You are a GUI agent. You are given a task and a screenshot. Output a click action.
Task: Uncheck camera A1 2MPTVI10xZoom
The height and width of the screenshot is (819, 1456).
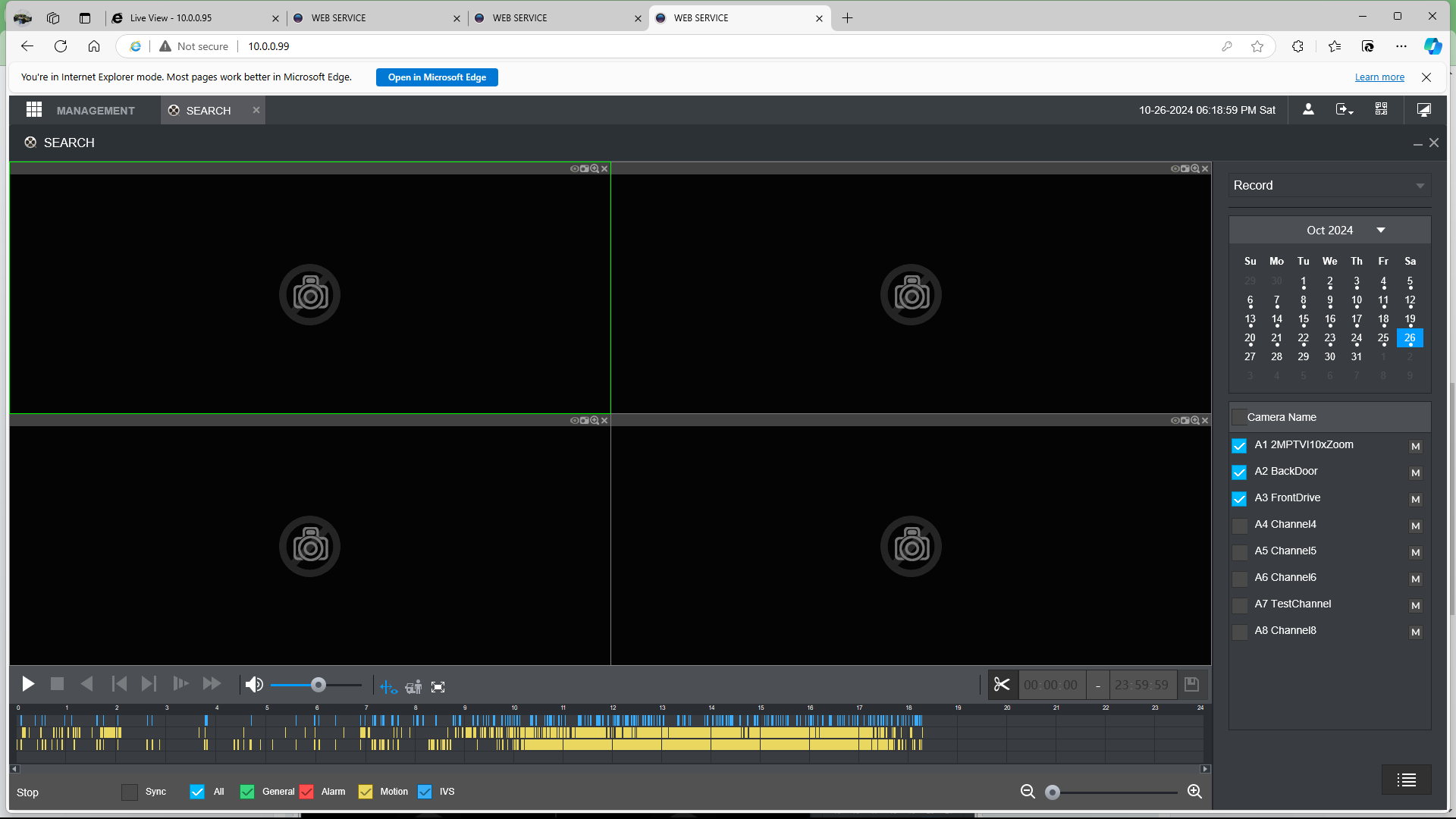point(1239,446)
